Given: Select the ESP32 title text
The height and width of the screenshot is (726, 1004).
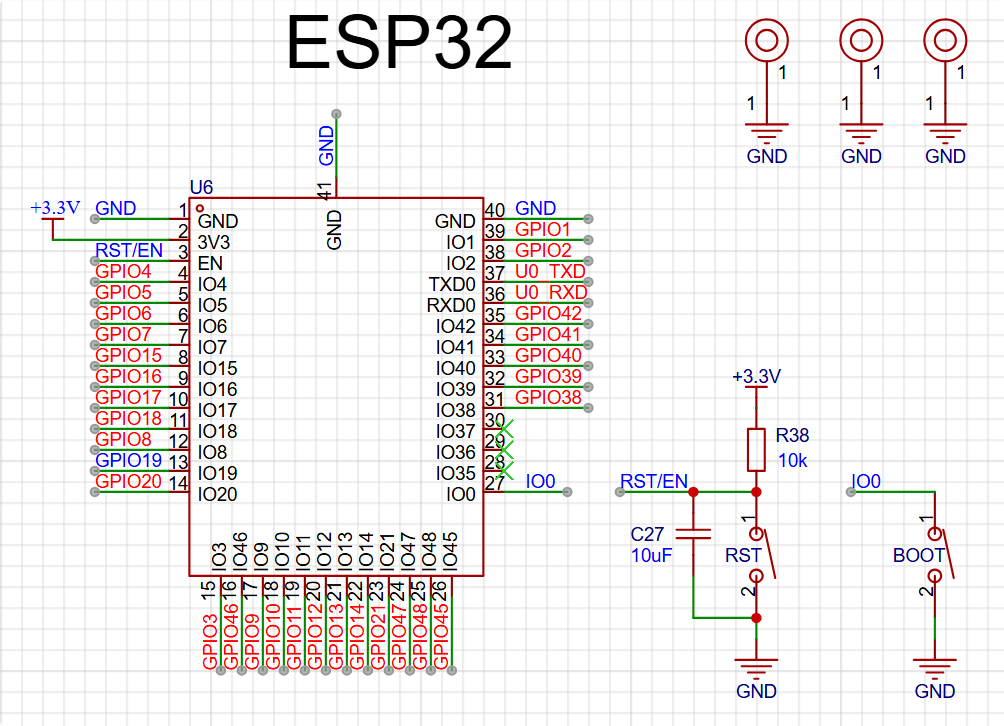Looking at the screenshot, I should pyautogui.click(x=399, y=43).
